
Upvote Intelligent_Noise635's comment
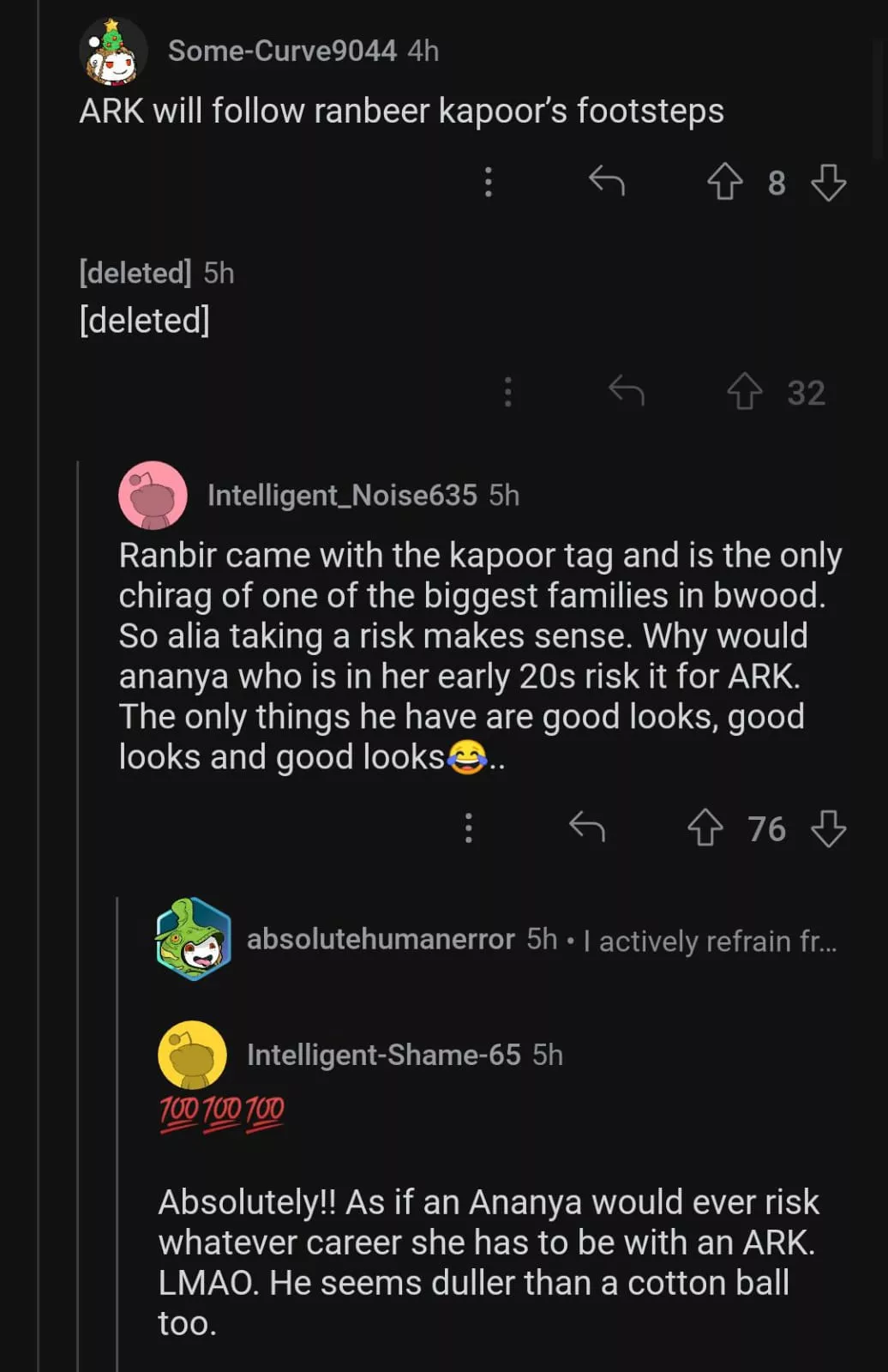click(x=705, y=828)
